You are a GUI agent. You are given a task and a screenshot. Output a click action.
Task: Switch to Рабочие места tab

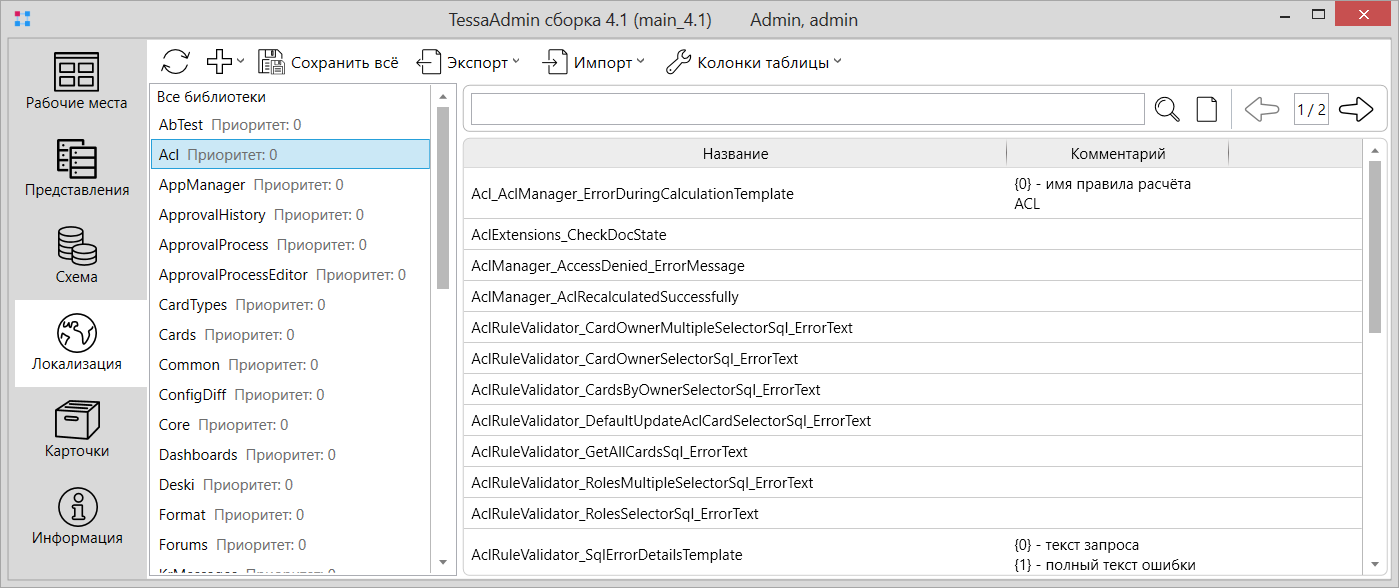(x=77, y=82)
